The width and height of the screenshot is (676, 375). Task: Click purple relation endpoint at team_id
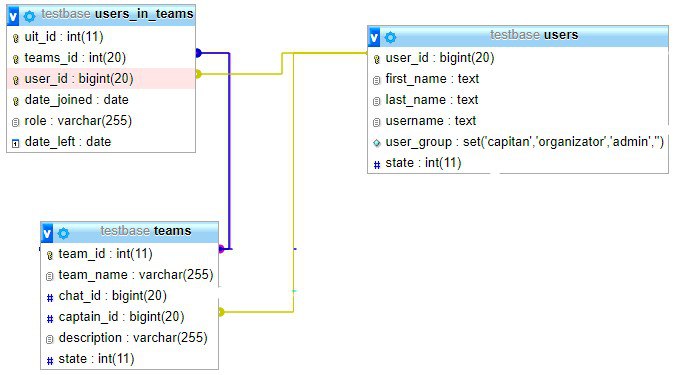pyautogui.click(x=221, y=249)
